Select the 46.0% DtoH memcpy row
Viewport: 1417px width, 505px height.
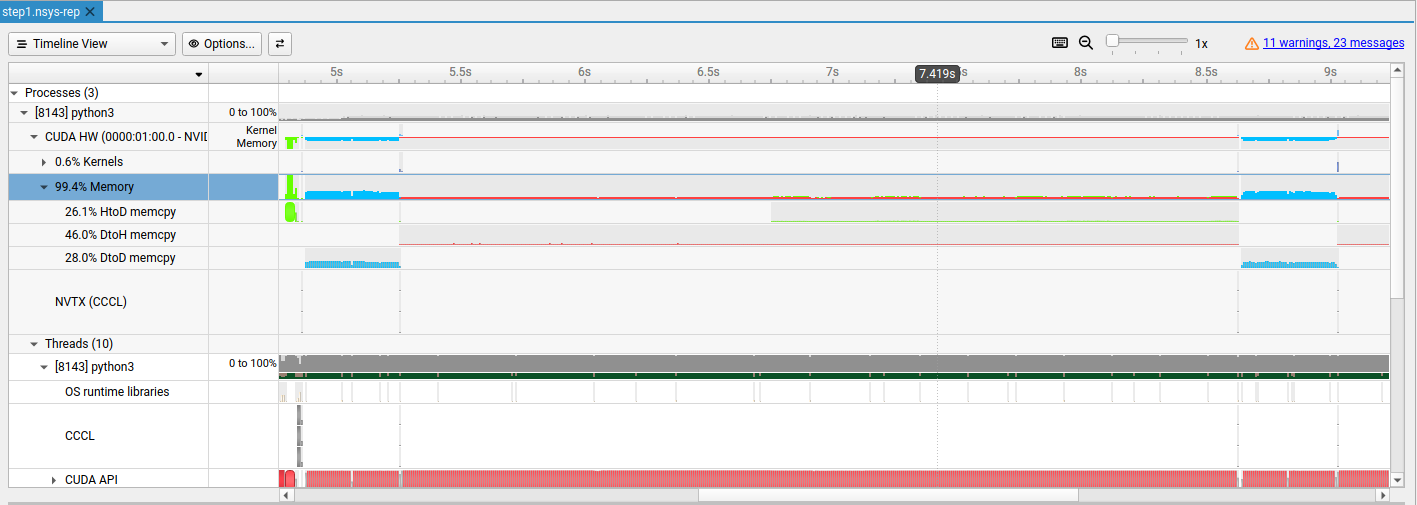point(120,235)
